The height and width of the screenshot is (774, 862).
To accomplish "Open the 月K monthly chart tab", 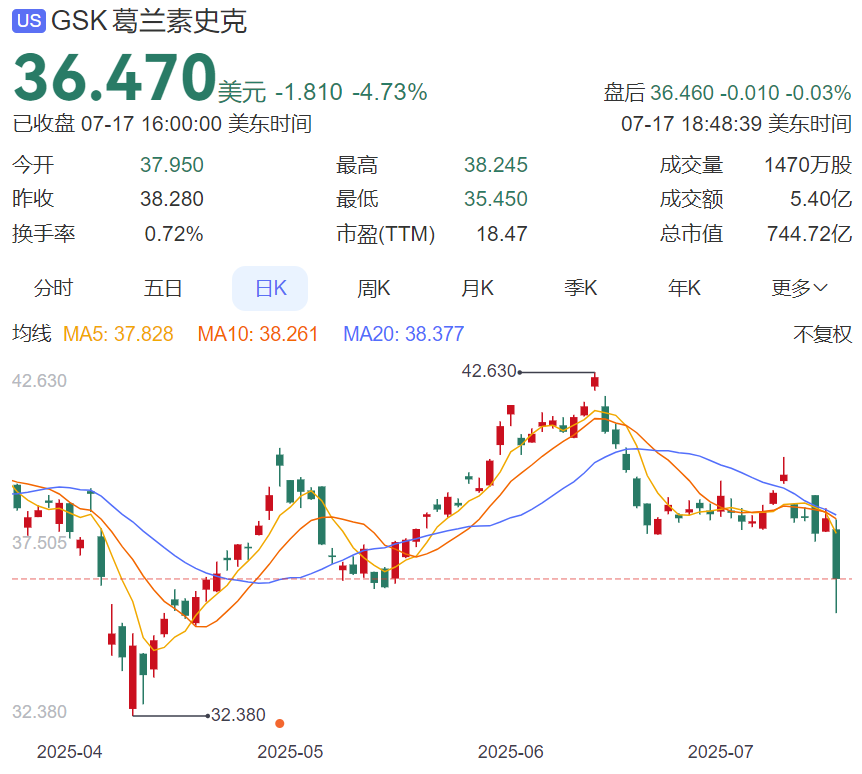I will click(x=477, y=288).
